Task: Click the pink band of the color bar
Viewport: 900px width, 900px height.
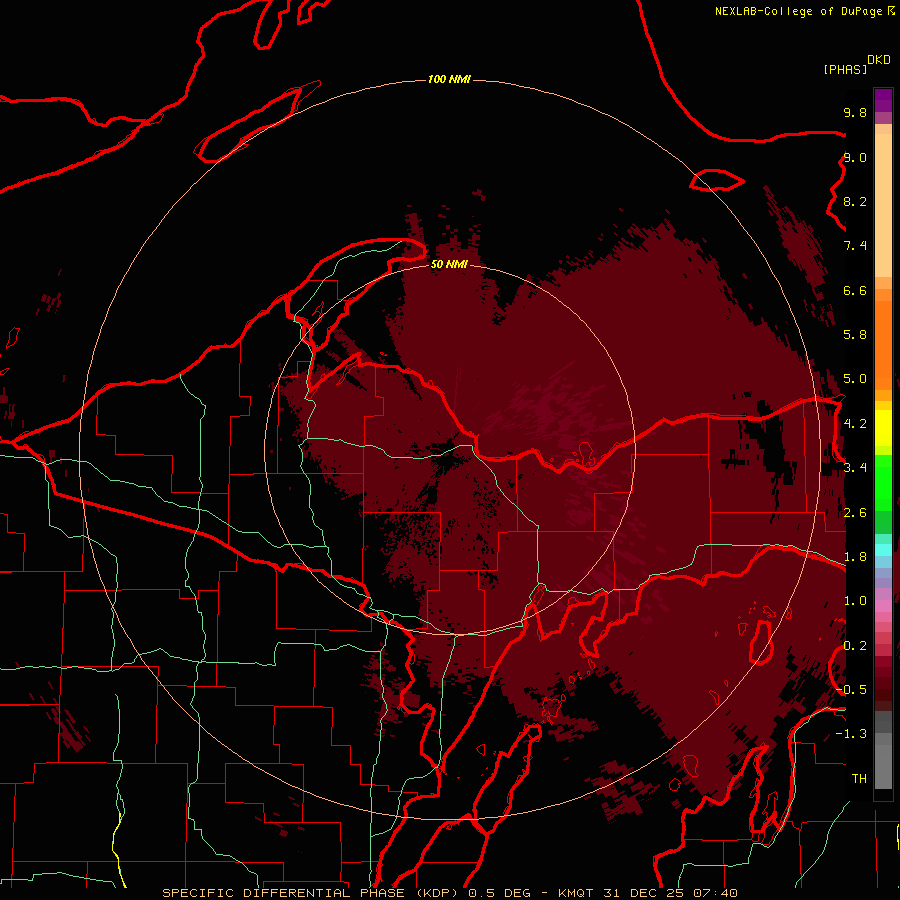Action: pos(883,606)
